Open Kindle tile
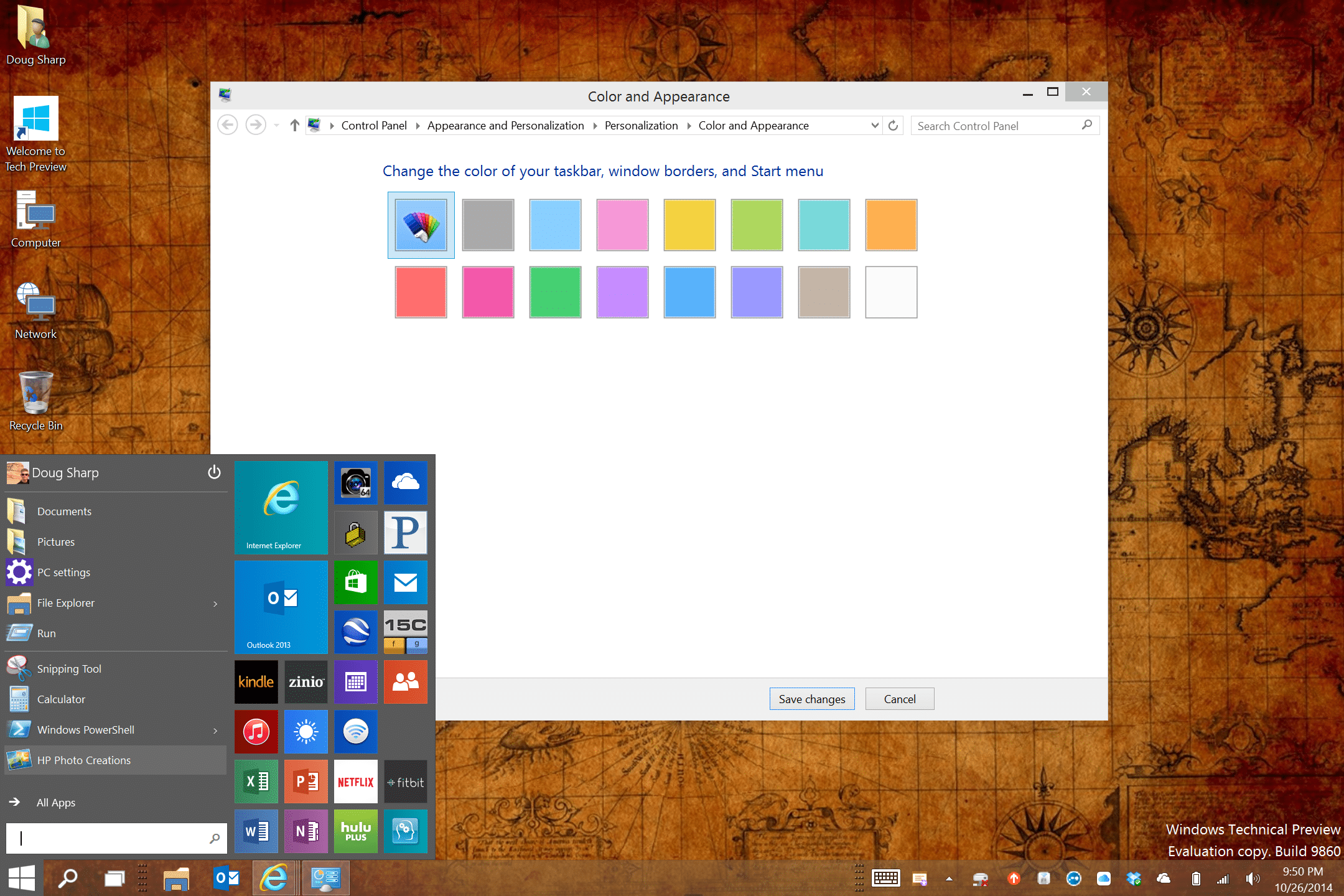This screenshot has height=896, width=1344. pyautogui.click(x=256, y=682)
